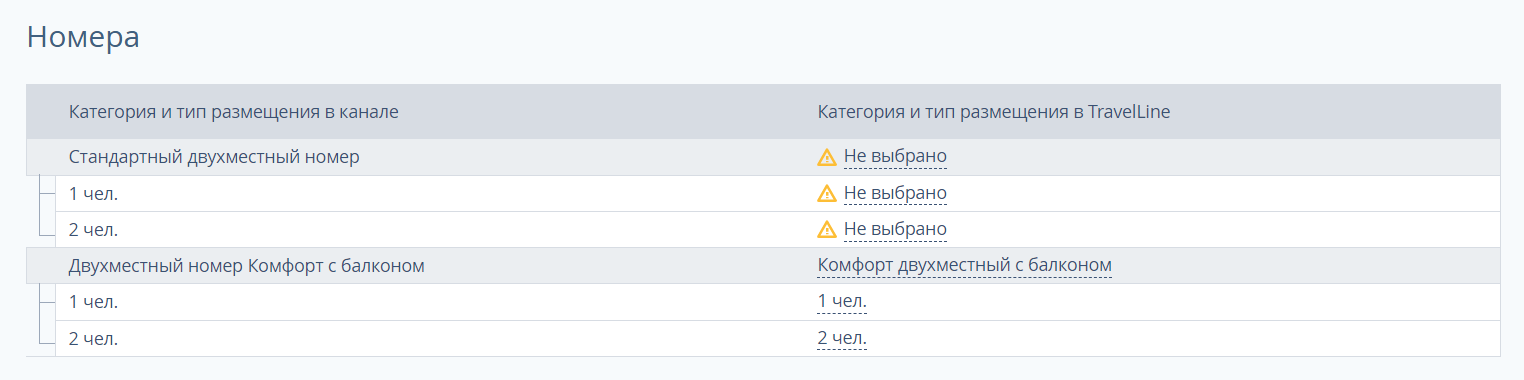Select channel 1 чел. under Комфорт с балконом
Screen dimensions: 1524x380
click(93, 302)
